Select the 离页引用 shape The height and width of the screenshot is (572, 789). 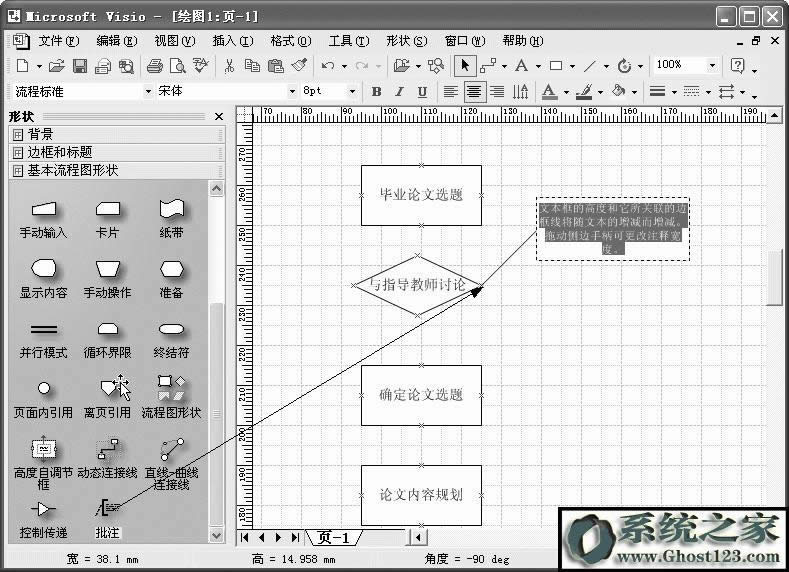[x=107, y=398]
